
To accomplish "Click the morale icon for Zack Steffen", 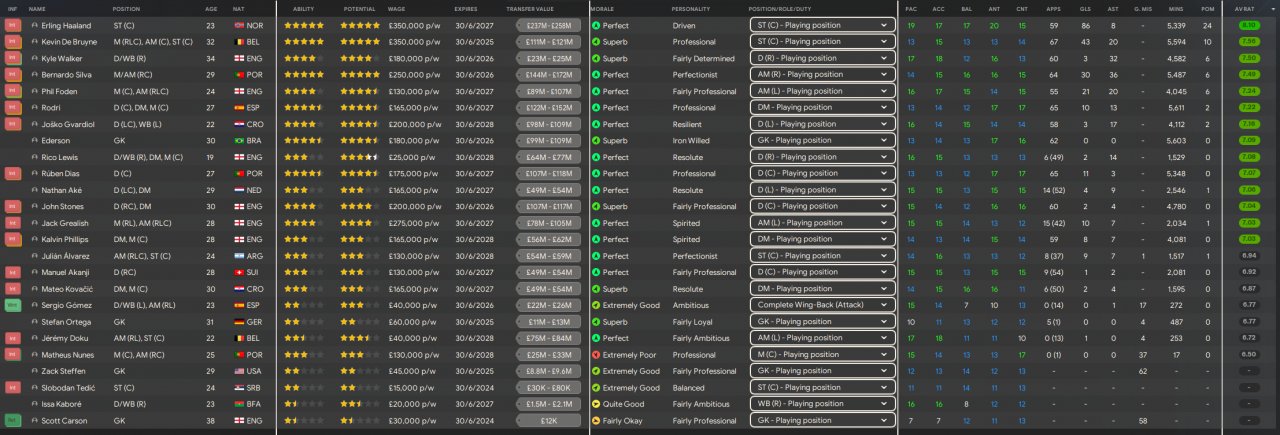I will (596, 371).
